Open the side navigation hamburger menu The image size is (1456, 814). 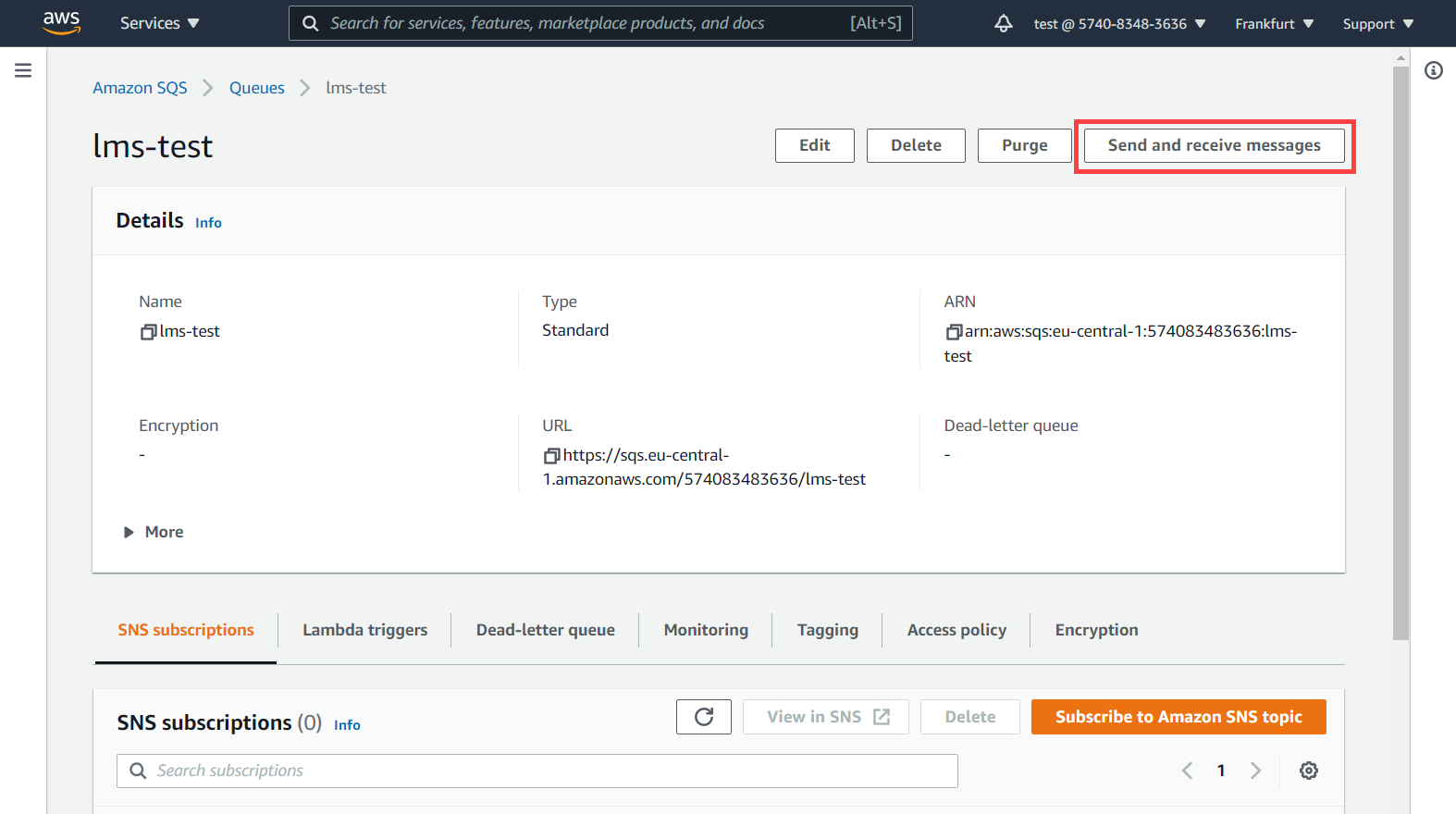click(23, 70)
